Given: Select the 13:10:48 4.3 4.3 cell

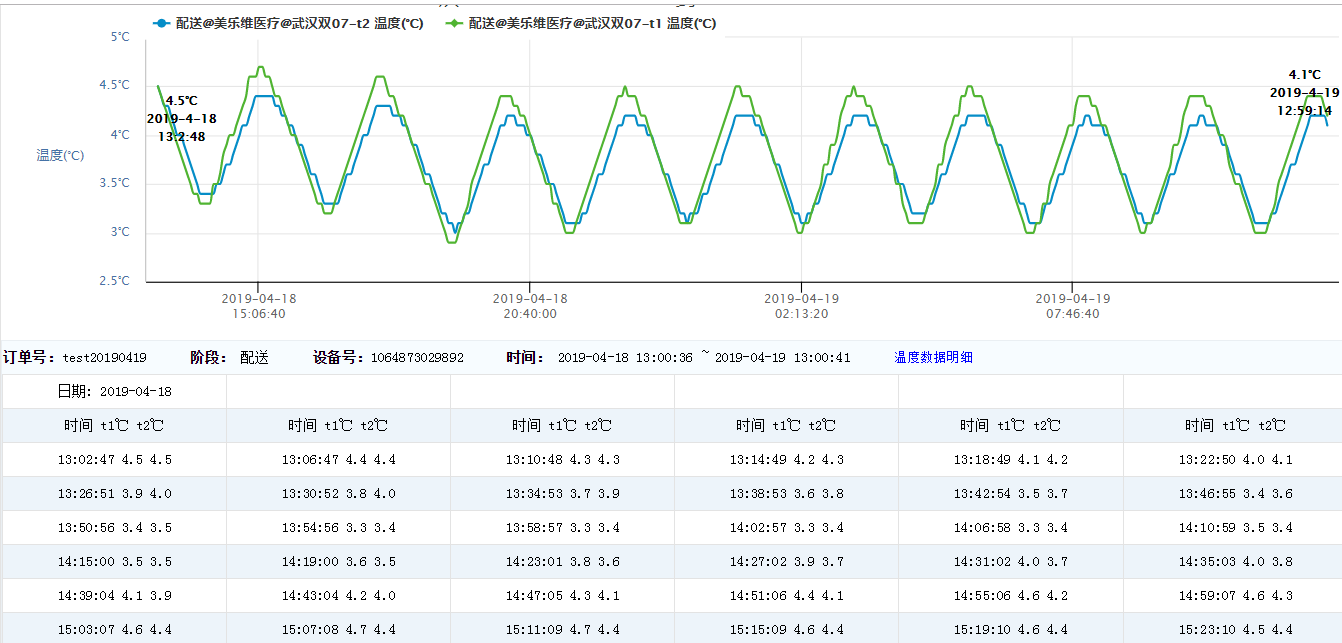Looking at the screenshot, I should pyautogui.click(x=562, y=460).
